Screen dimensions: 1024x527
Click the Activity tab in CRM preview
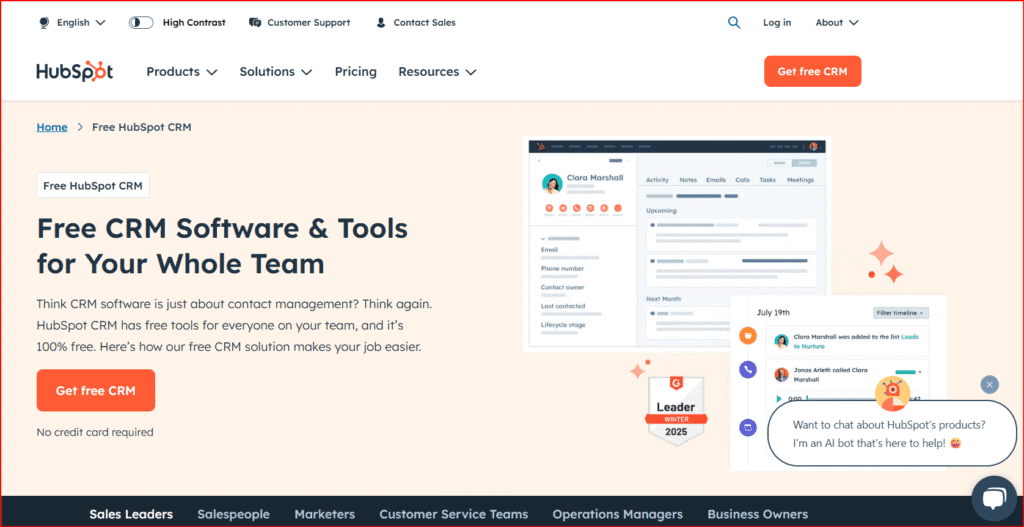pos(657,180)
